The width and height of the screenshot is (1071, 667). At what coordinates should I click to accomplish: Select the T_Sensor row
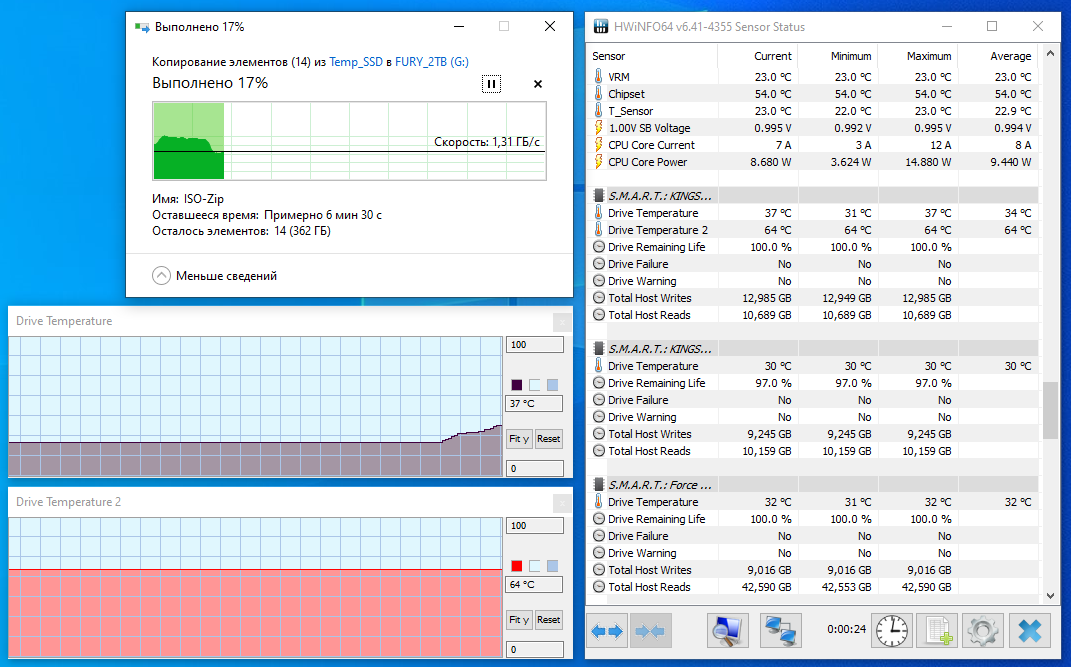(813, 111)
